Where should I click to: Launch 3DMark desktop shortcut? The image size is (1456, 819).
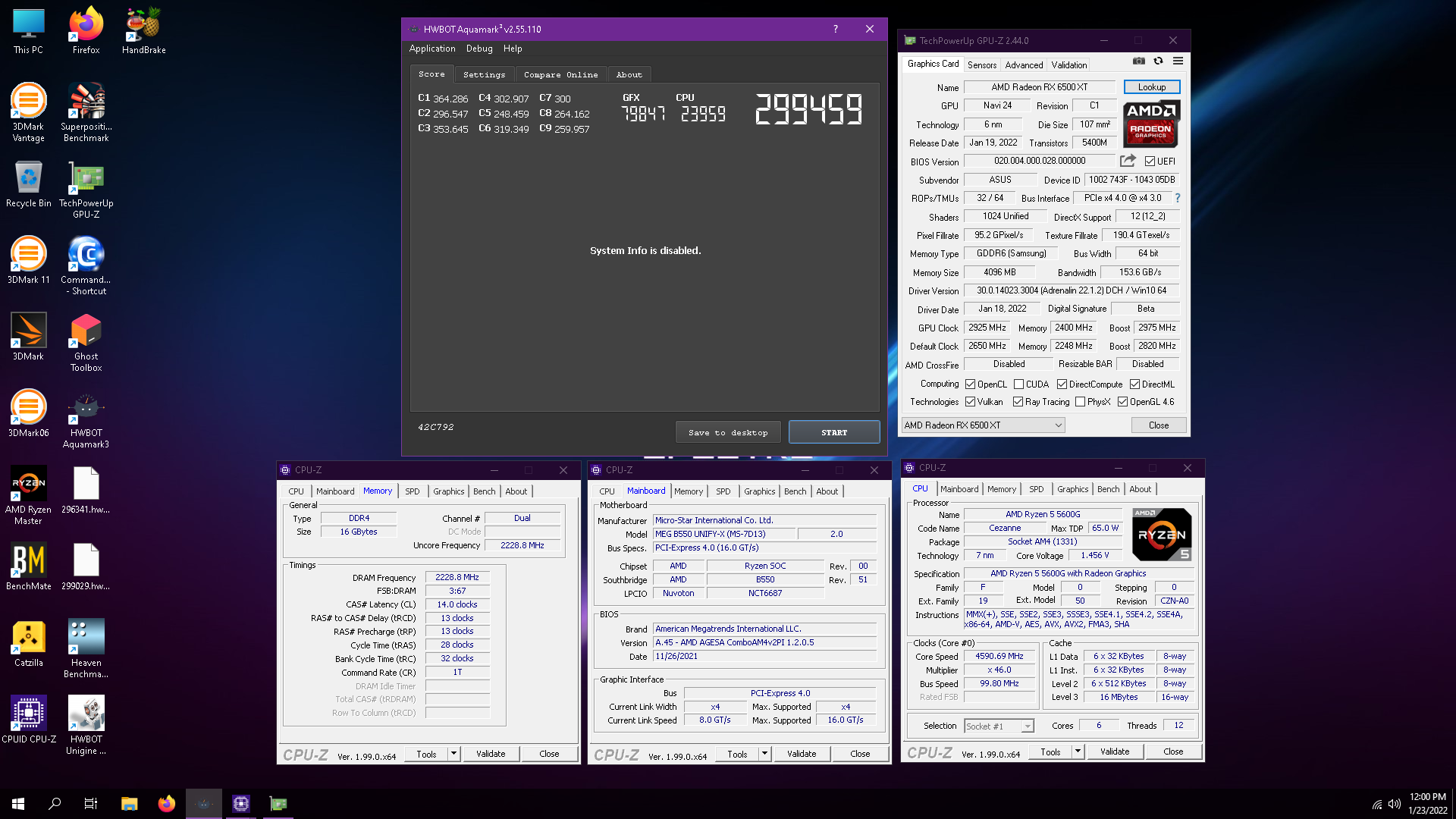pos(28,337)
